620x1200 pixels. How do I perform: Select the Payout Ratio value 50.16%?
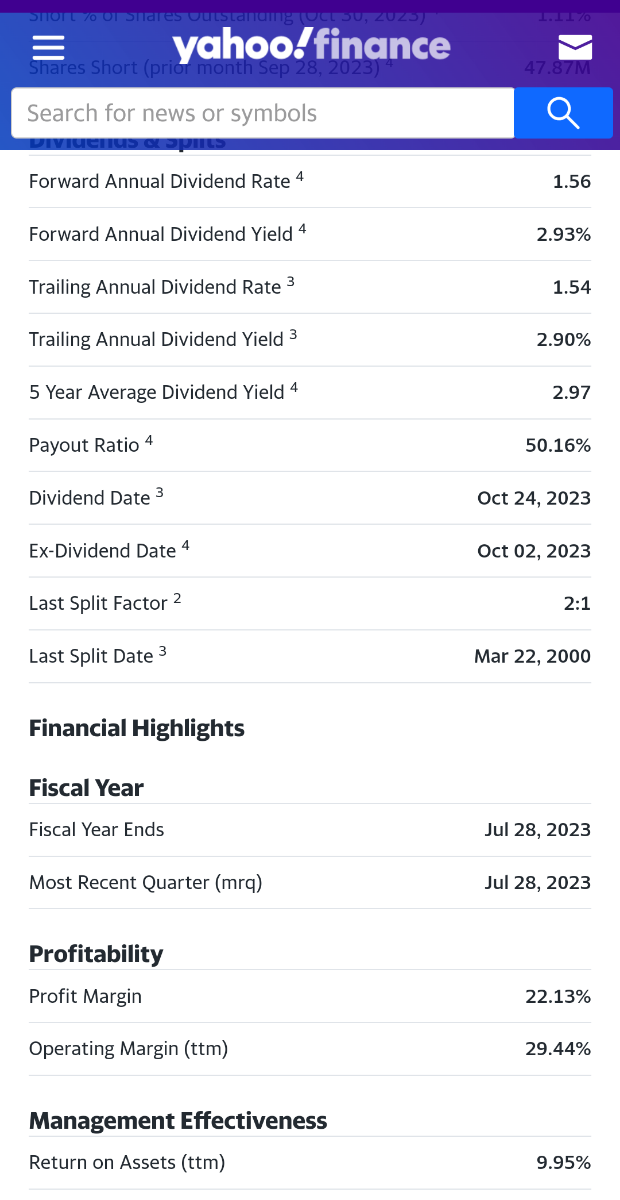tap(558, 446)
